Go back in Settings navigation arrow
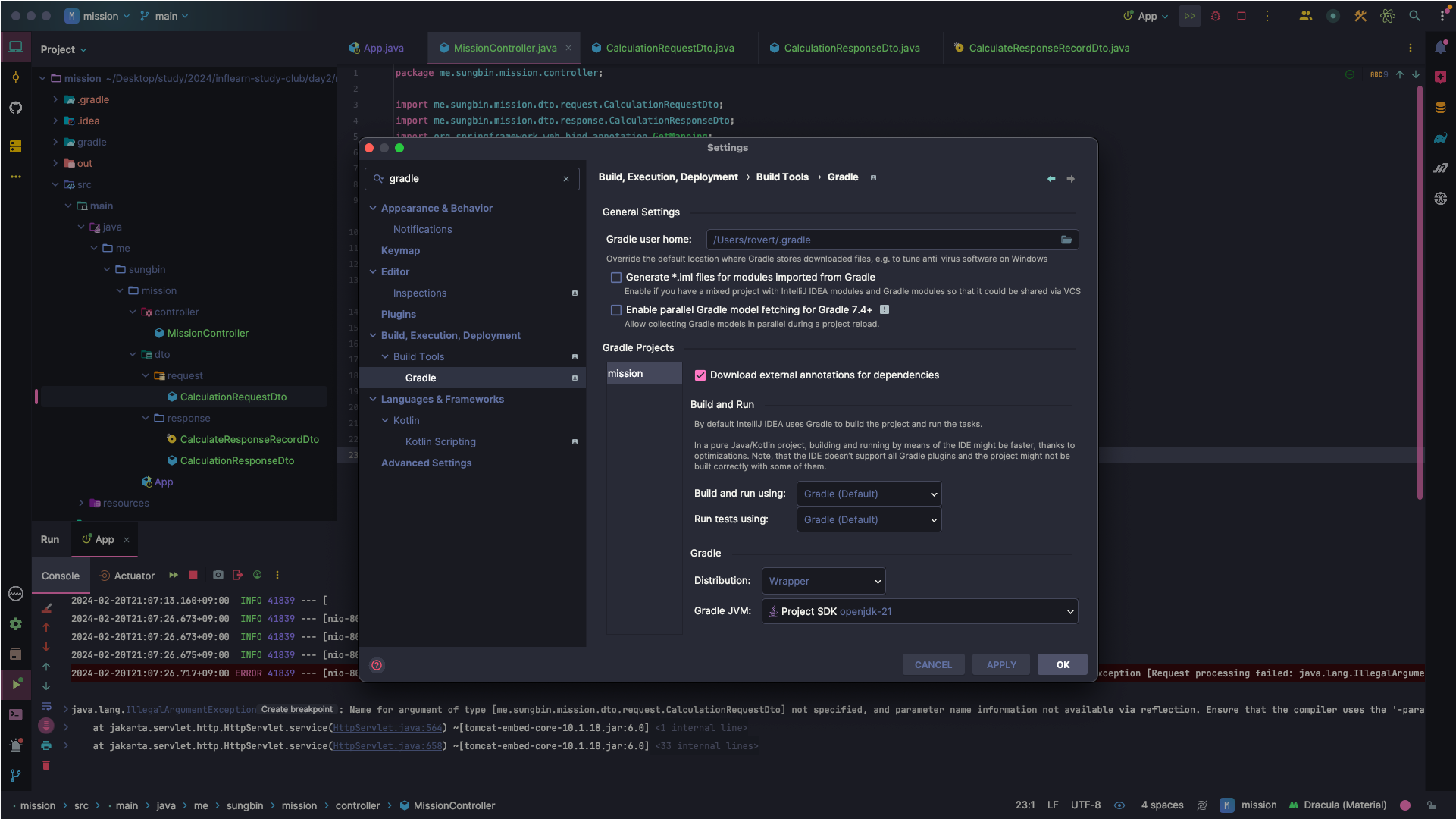This screenshot has height=819, width=1456. tap(1051, 179)
